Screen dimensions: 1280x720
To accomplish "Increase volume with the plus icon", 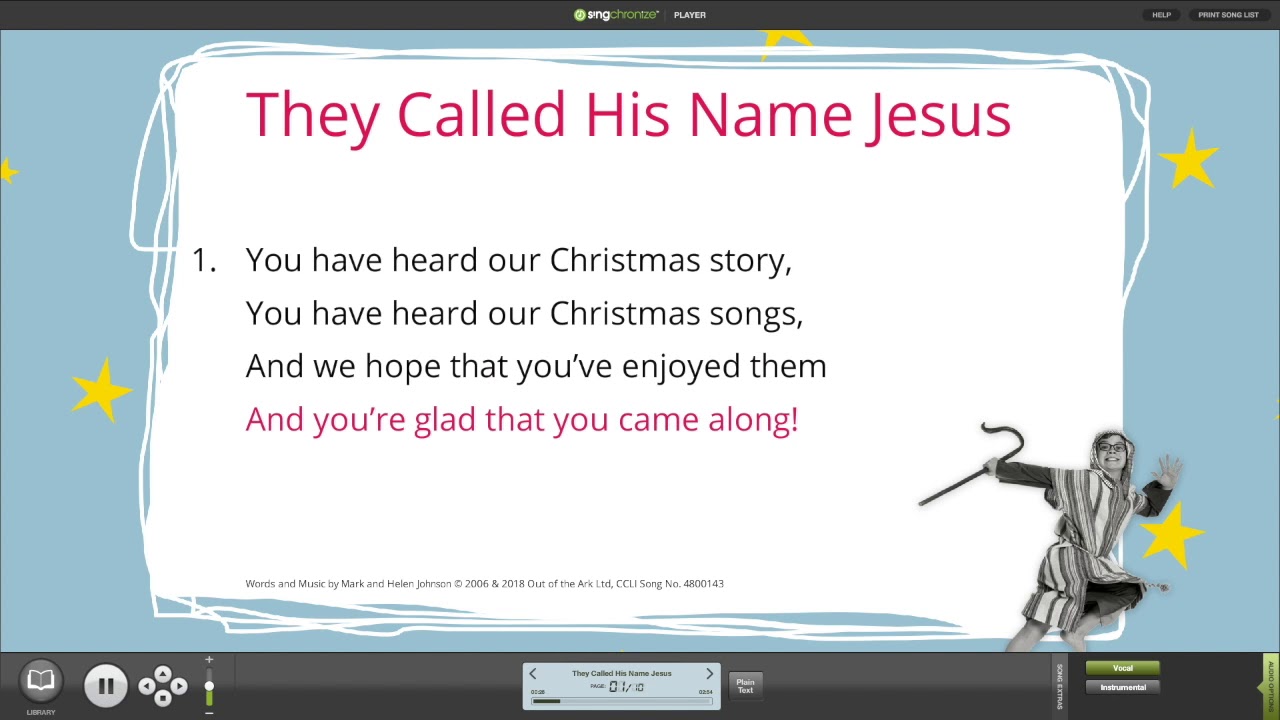I will [x=209, y=659].
